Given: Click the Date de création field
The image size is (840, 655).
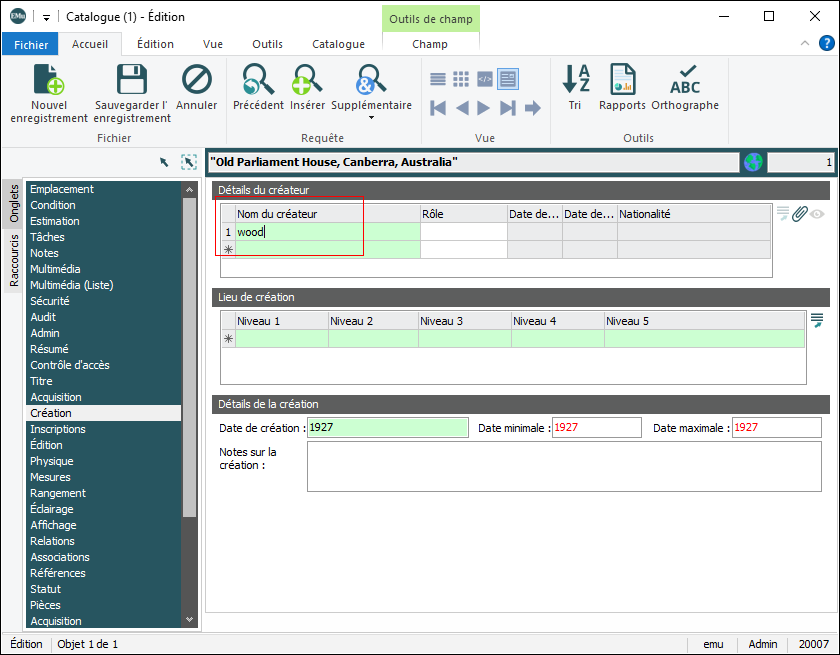Looking at the screenshot, I should click(387, 428).
